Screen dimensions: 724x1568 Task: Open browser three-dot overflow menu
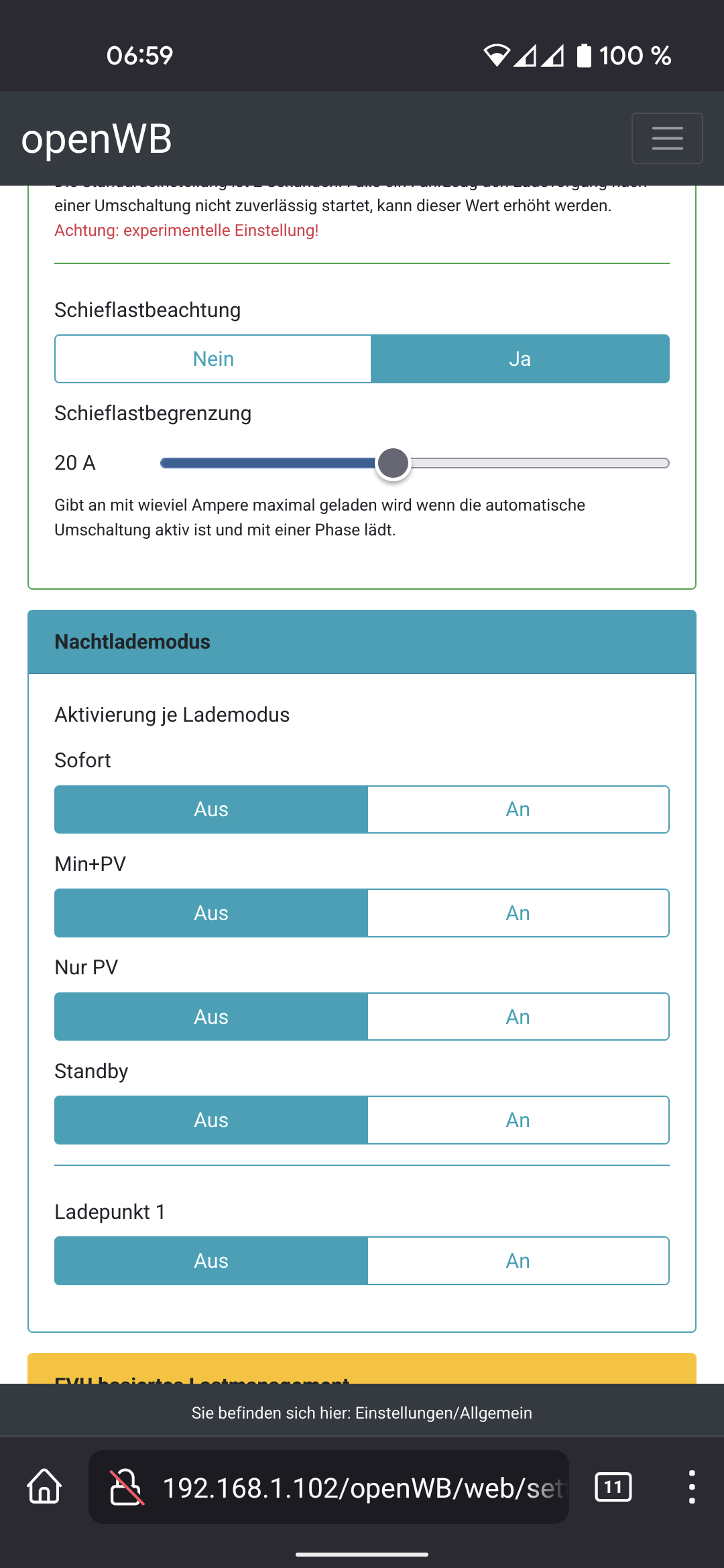(x=692, y=1486)
